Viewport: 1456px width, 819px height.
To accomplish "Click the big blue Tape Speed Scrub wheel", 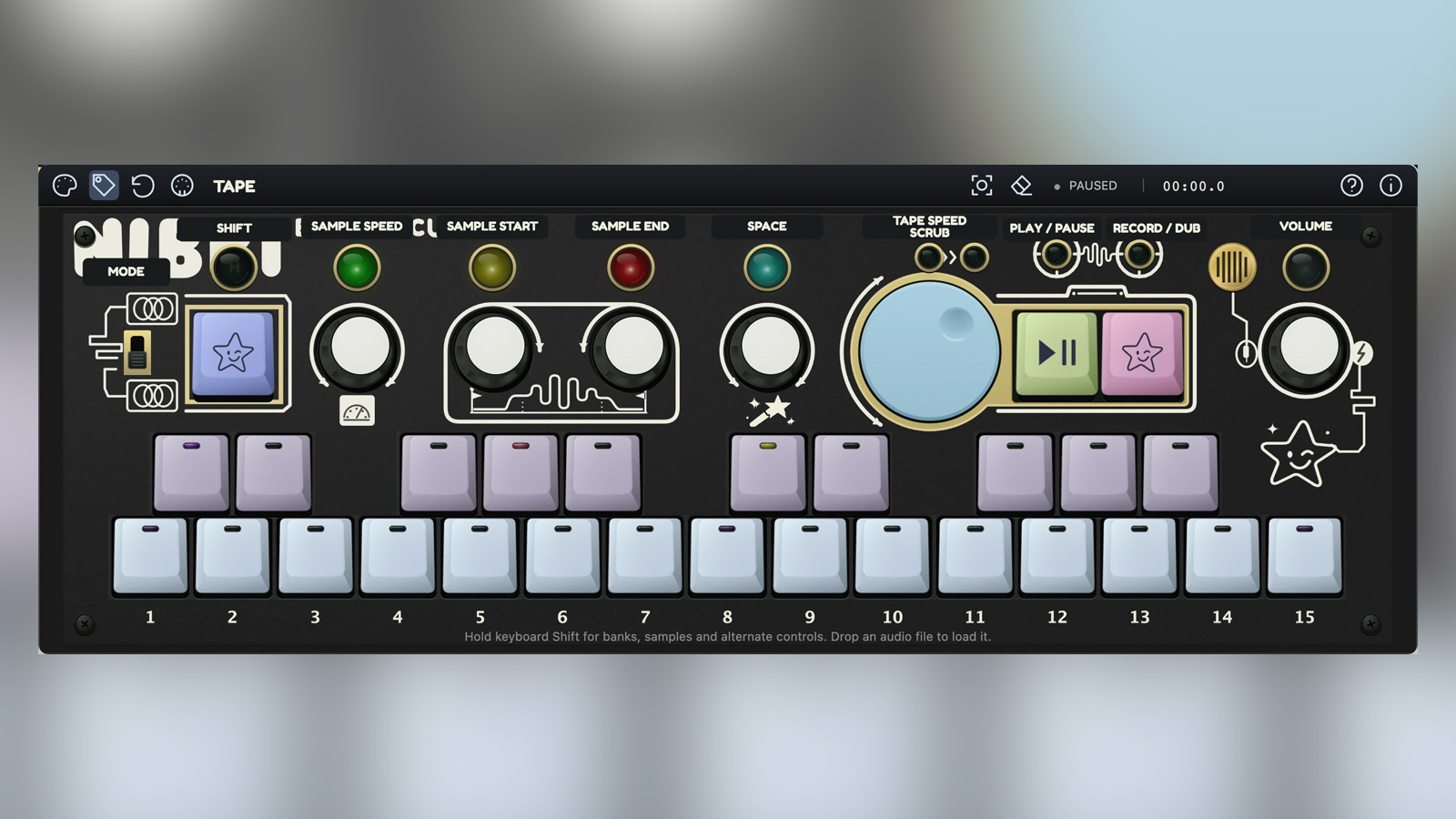I will 929,351.
